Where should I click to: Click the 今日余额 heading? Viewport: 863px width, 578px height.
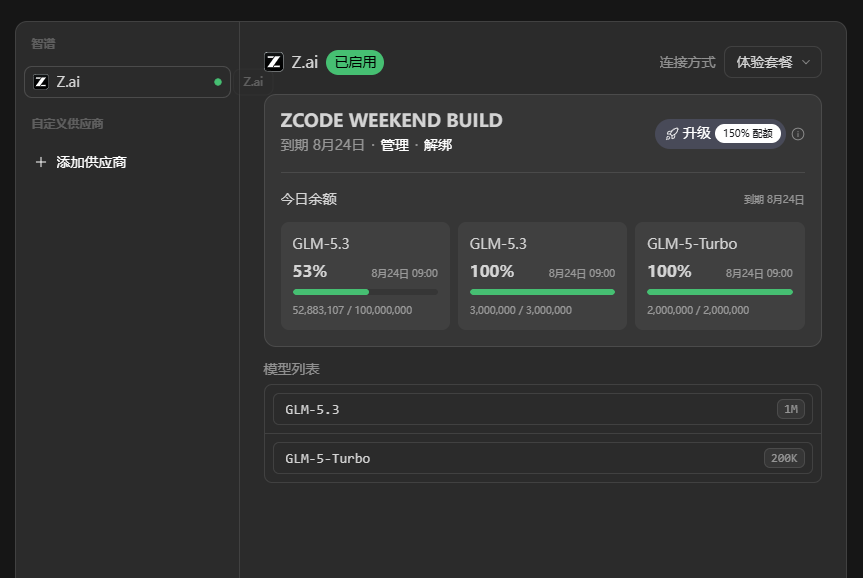(x=309, y=199)
